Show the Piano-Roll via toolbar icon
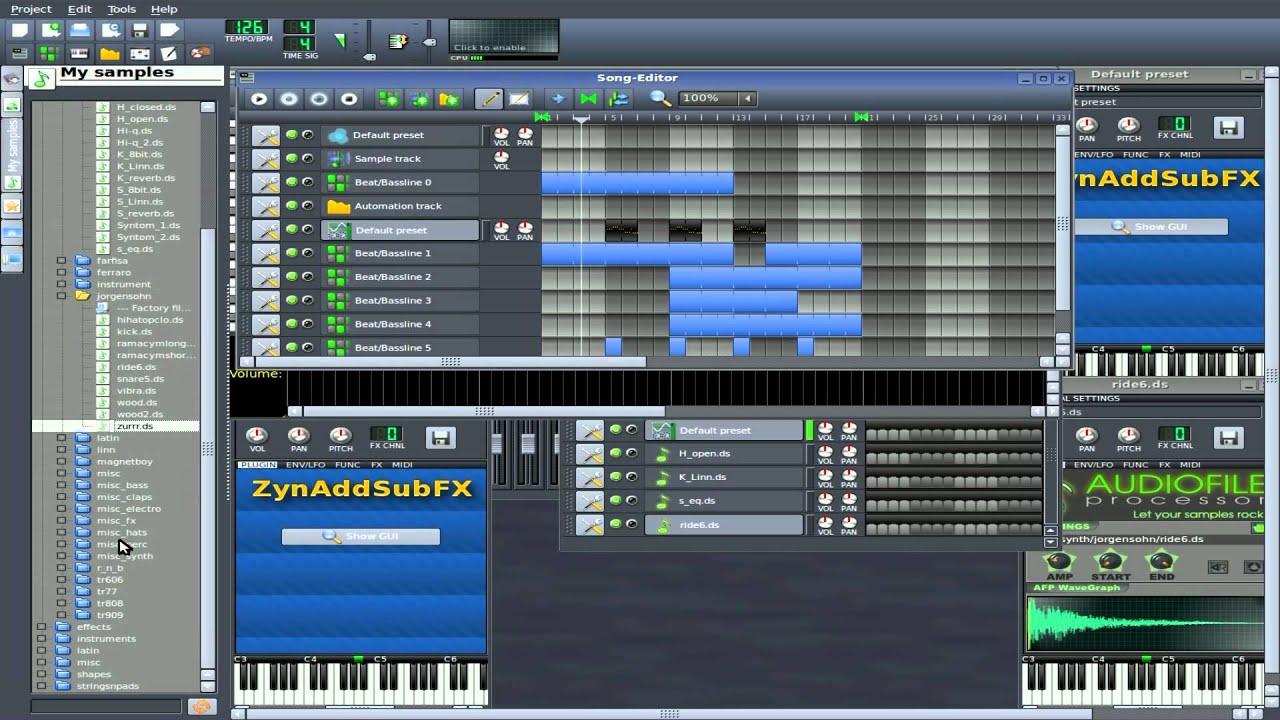 (80, 54)
